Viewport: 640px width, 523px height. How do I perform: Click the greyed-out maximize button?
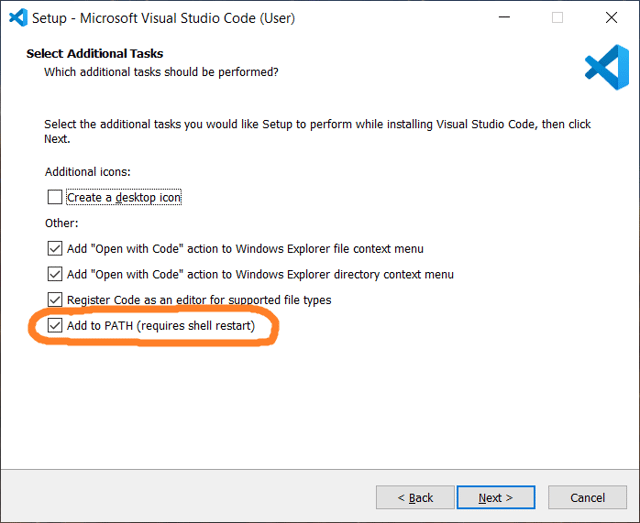coord(558,17)
